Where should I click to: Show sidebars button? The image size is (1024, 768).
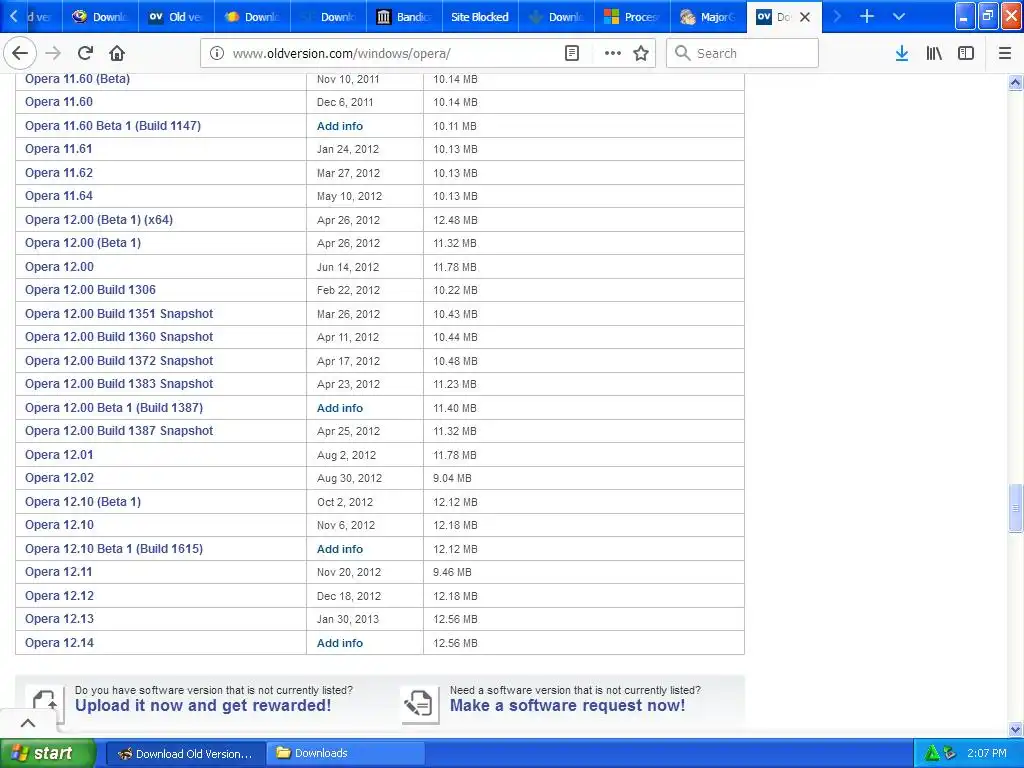tap(966, 54)
